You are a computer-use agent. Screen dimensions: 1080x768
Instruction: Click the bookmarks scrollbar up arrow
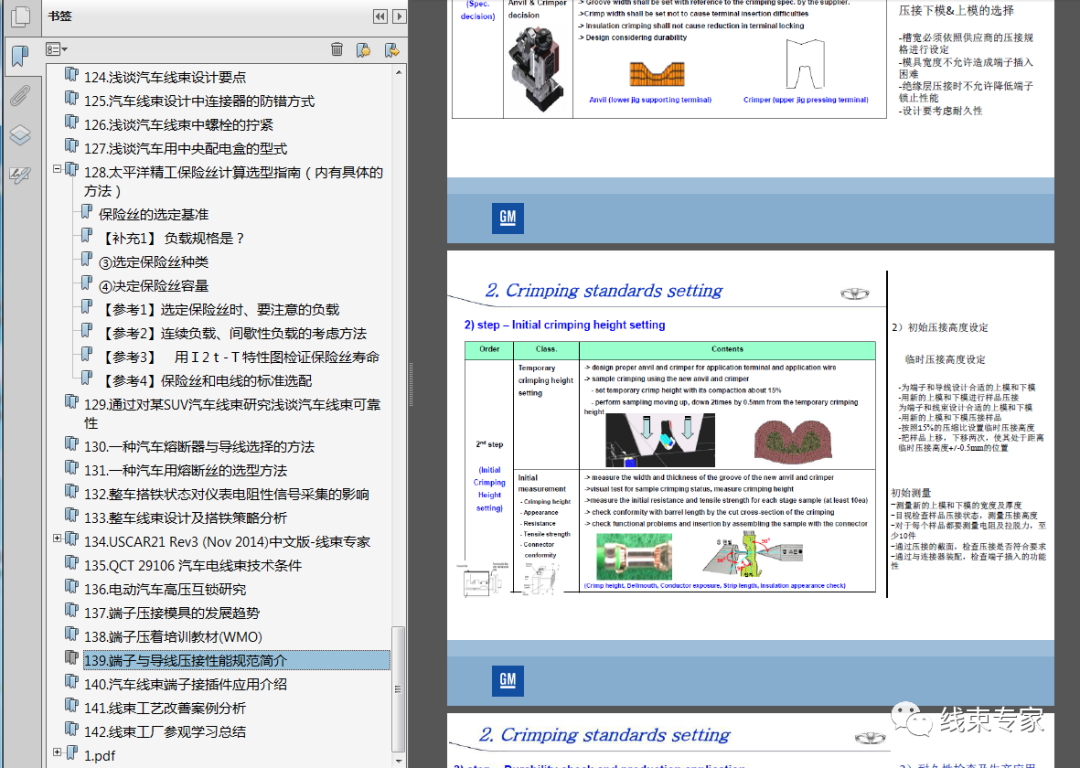[x=398, y=72]
